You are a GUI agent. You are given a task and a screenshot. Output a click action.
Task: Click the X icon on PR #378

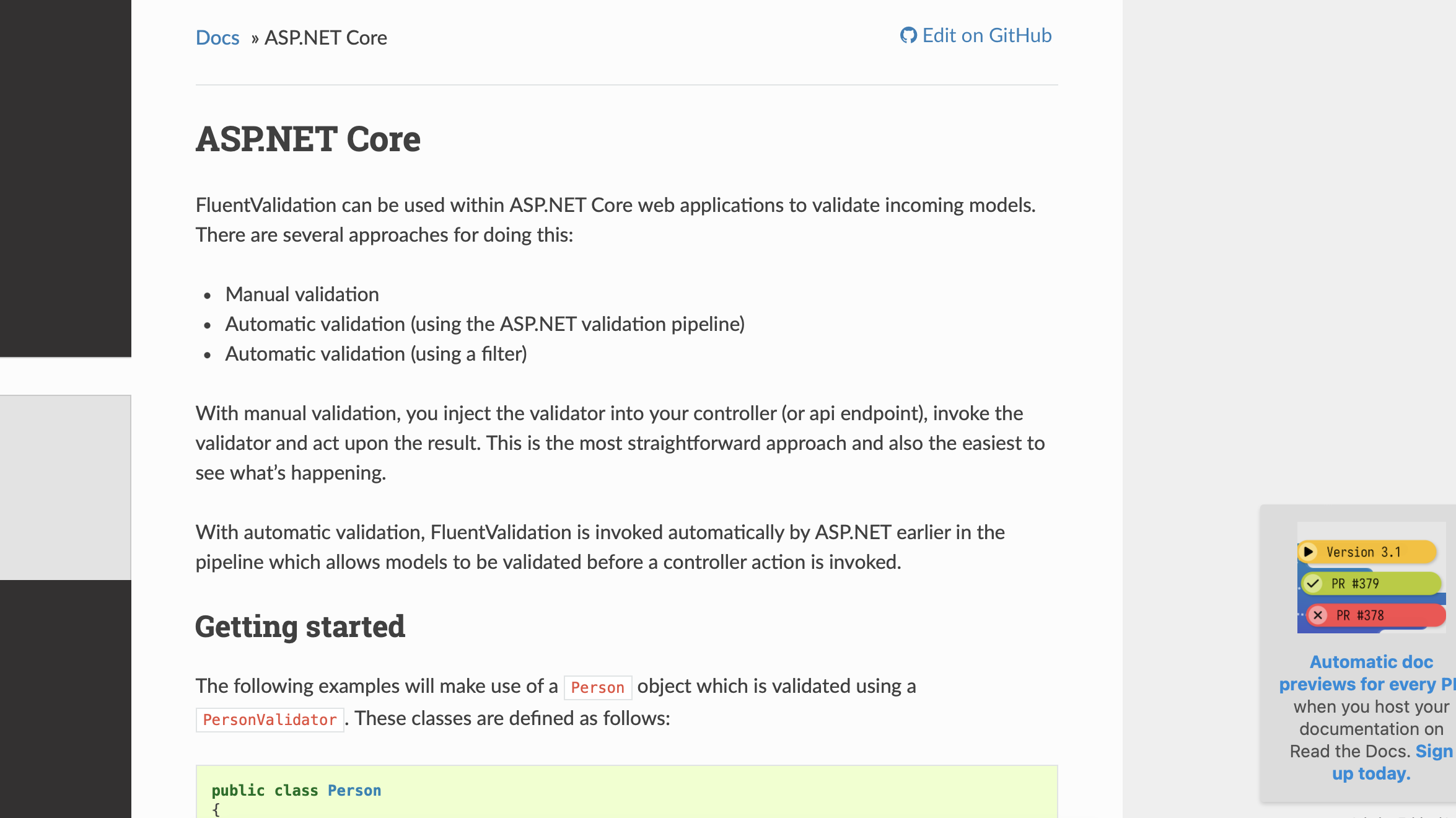coord(1318,615)
